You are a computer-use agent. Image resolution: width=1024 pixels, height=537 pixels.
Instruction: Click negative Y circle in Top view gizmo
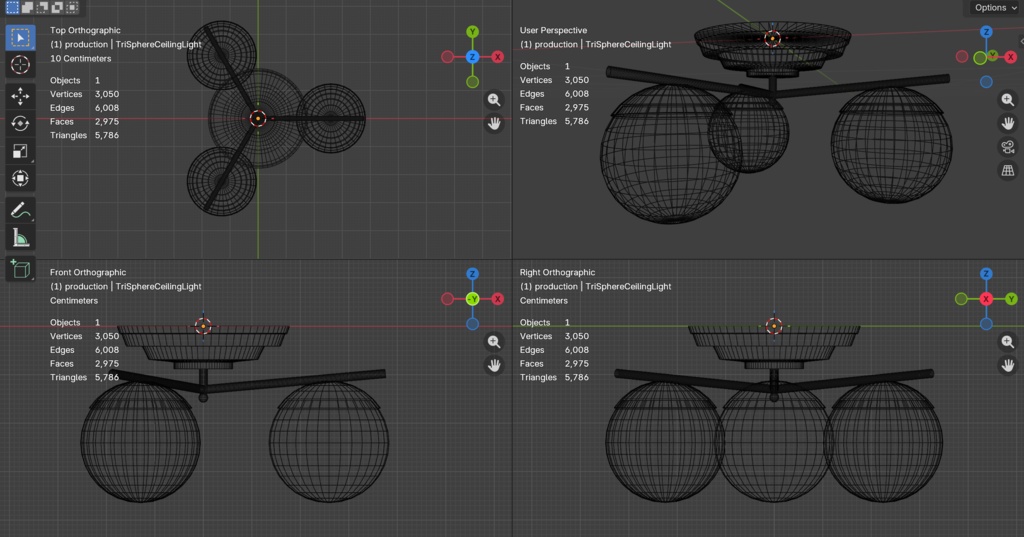point(472,82)
